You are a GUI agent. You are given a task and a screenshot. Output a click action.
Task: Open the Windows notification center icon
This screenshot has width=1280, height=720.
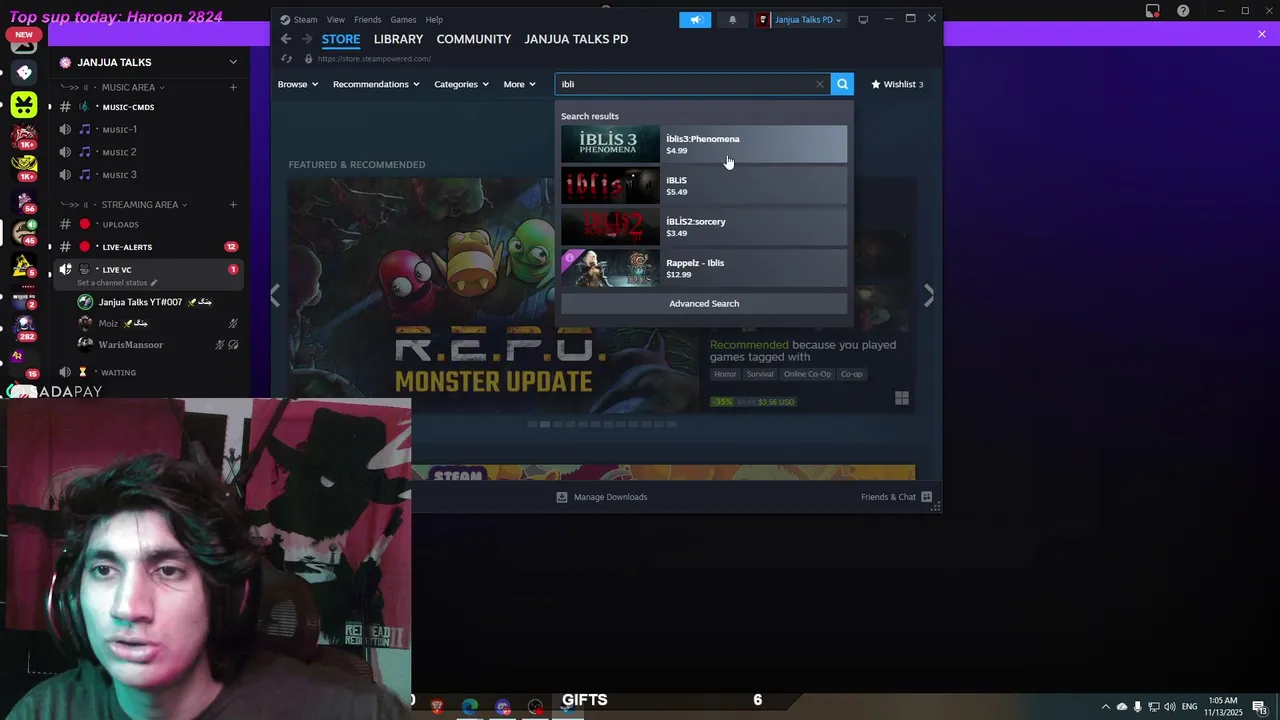point(1259,707)
